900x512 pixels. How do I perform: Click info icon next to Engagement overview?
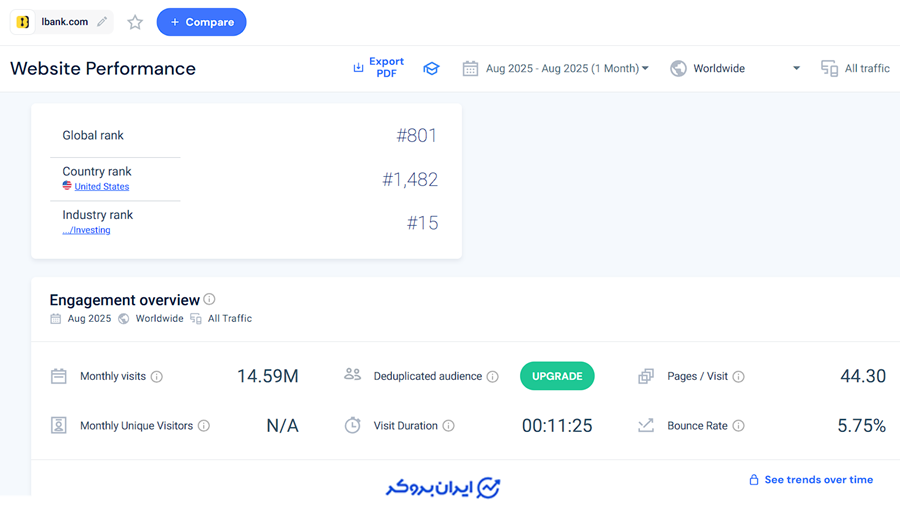(209, 299)
